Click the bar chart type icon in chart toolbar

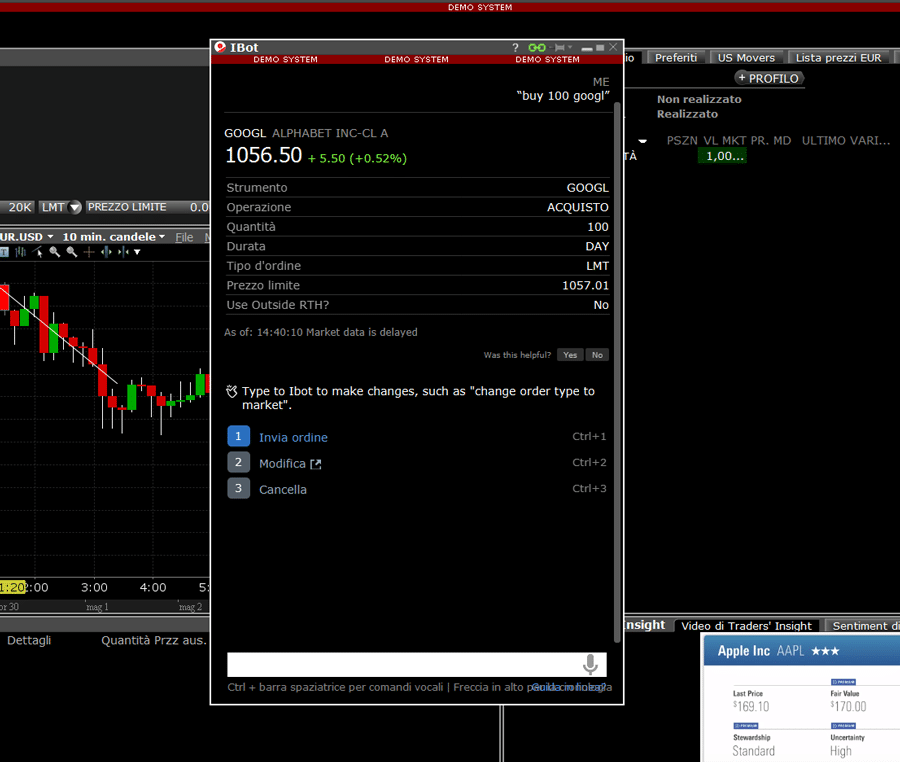(x=21, y=252)
